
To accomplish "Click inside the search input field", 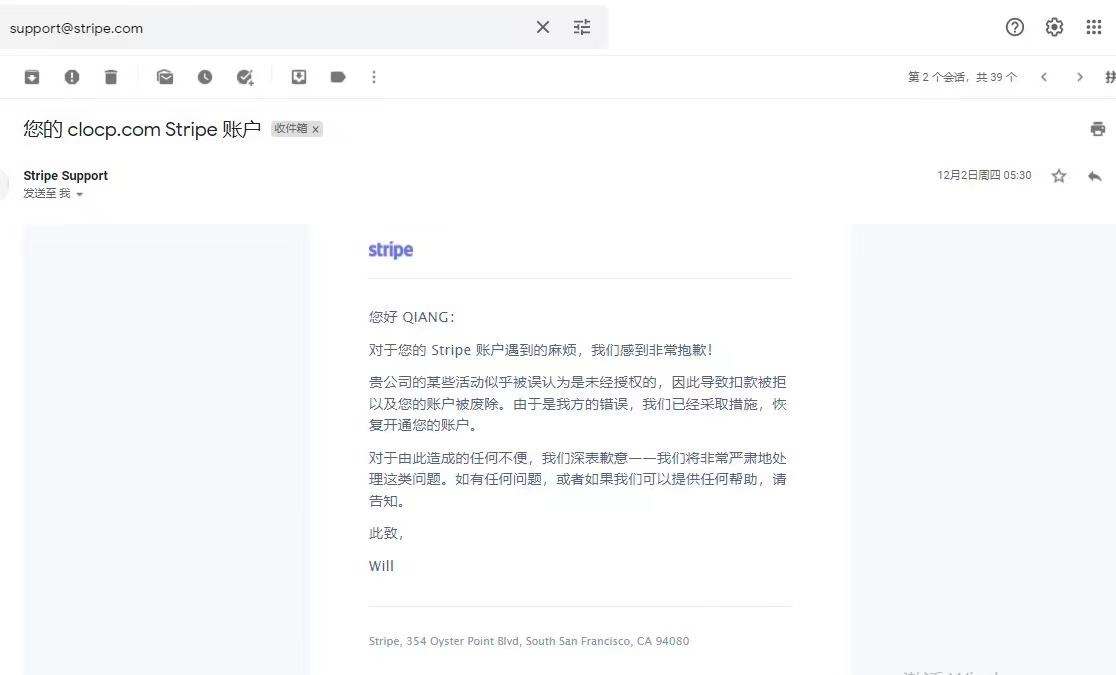I will (250, 27).
